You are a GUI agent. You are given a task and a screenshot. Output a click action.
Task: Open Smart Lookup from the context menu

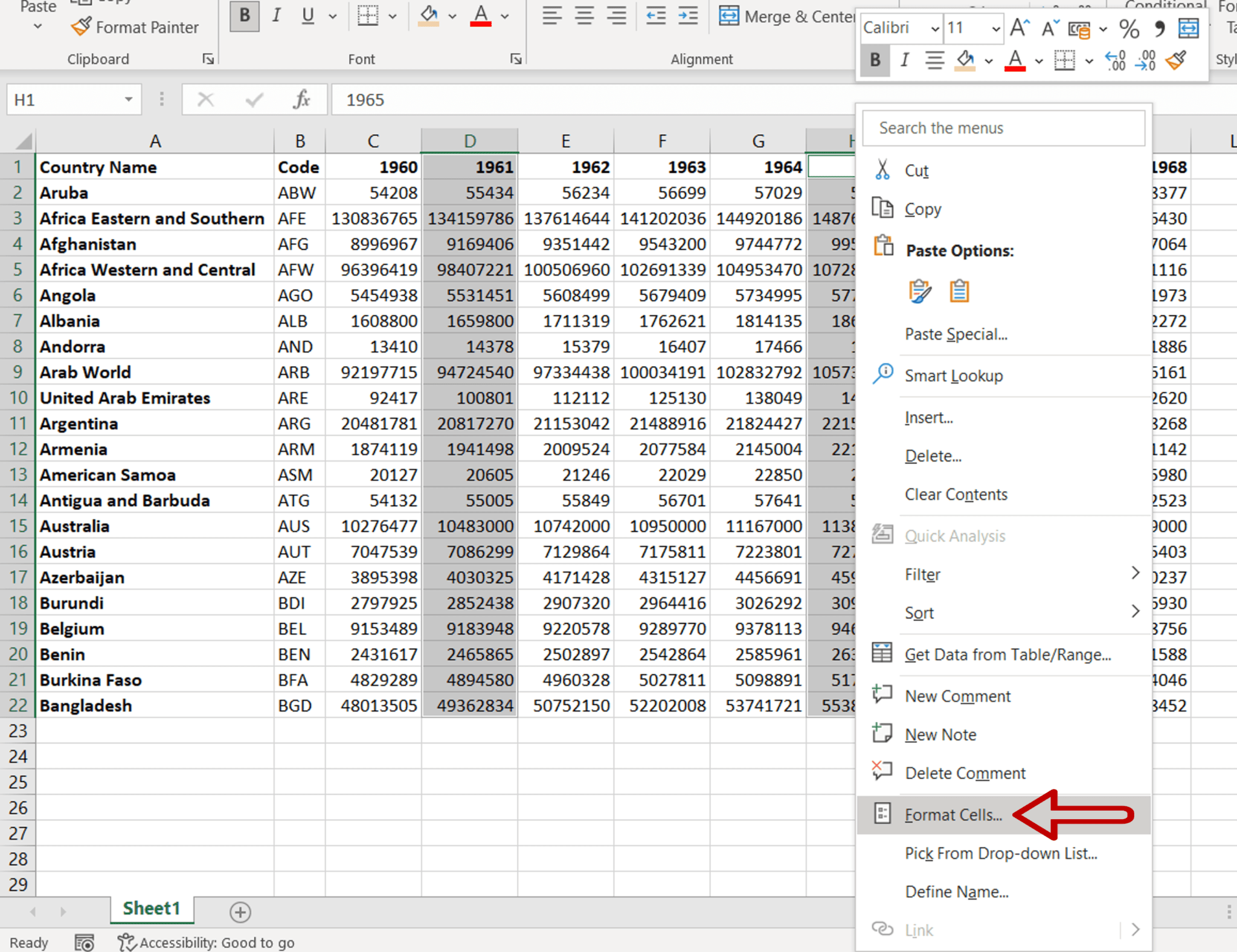(x=954, y=375)
